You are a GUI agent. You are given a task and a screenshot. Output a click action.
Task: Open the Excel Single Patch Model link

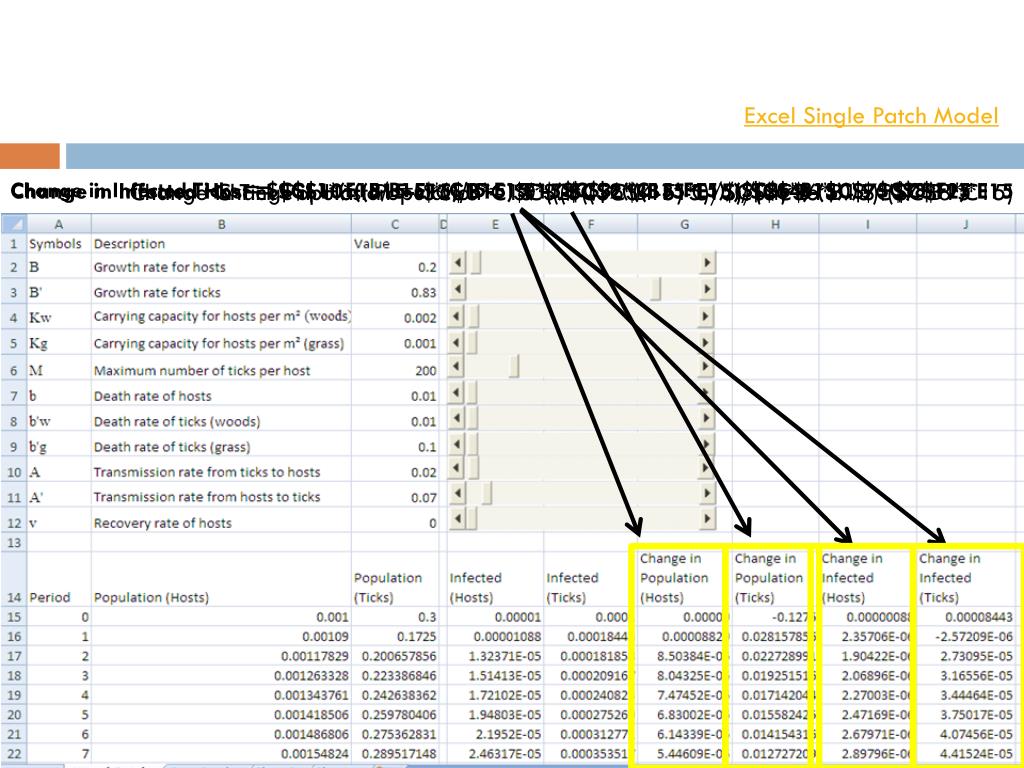[x=870, y=116]
